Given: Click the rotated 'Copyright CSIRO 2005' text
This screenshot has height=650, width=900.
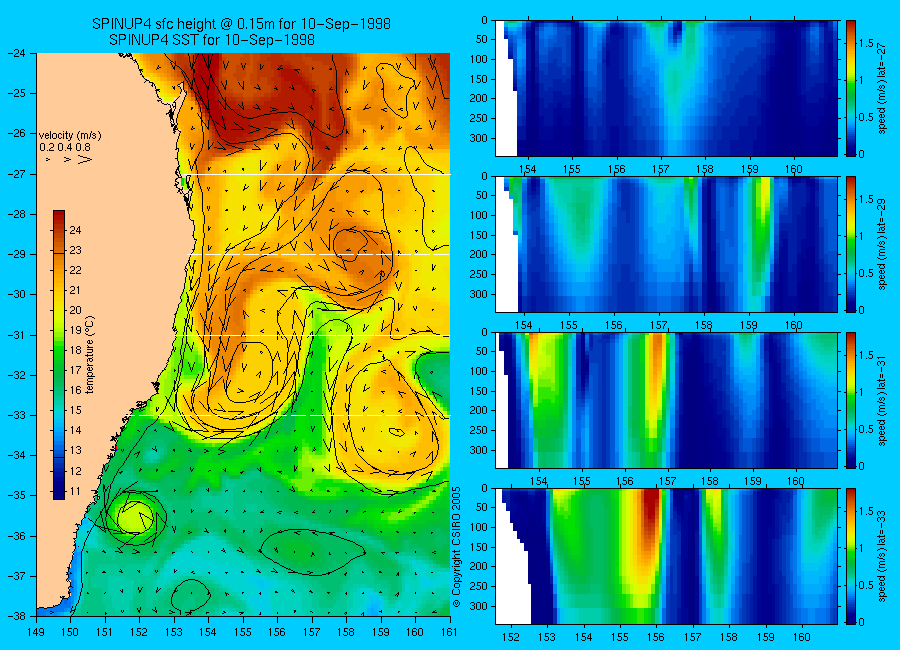Looking at the screenshot, I should point(457,547).
